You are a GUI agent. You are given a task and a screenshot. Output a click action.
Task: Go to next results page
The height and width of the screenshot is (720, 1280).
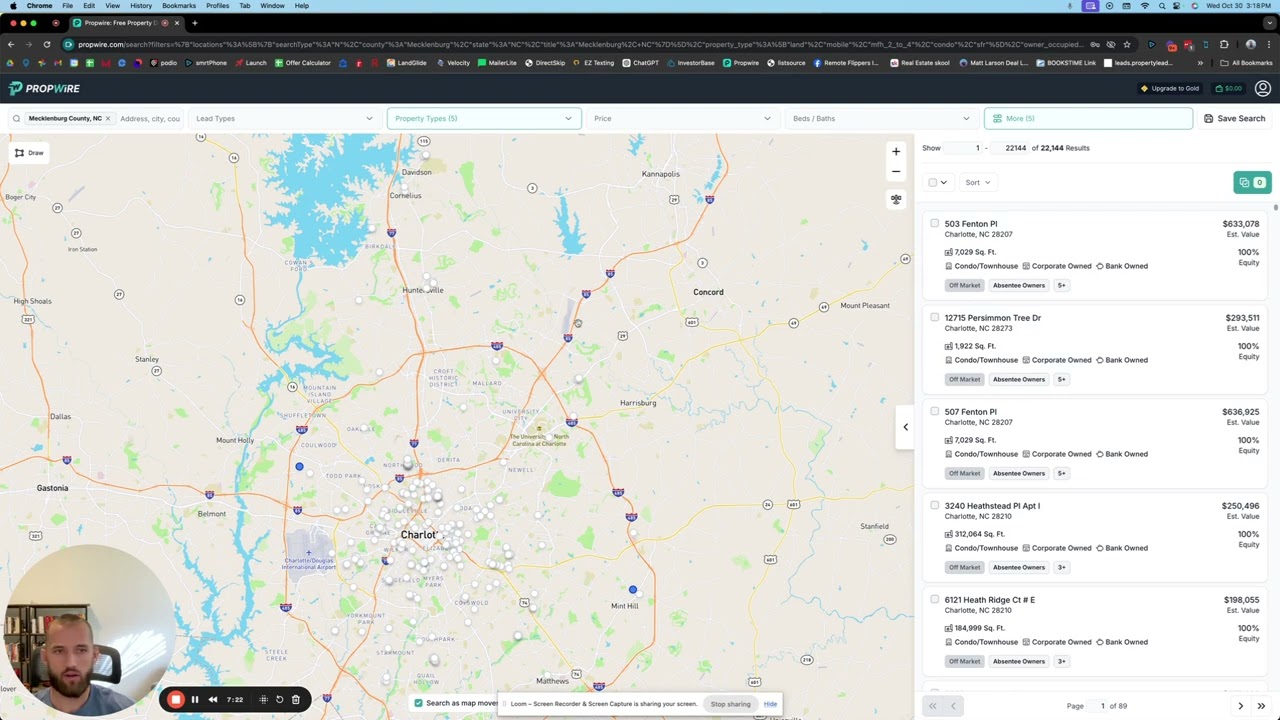[x=1241, y=706]
